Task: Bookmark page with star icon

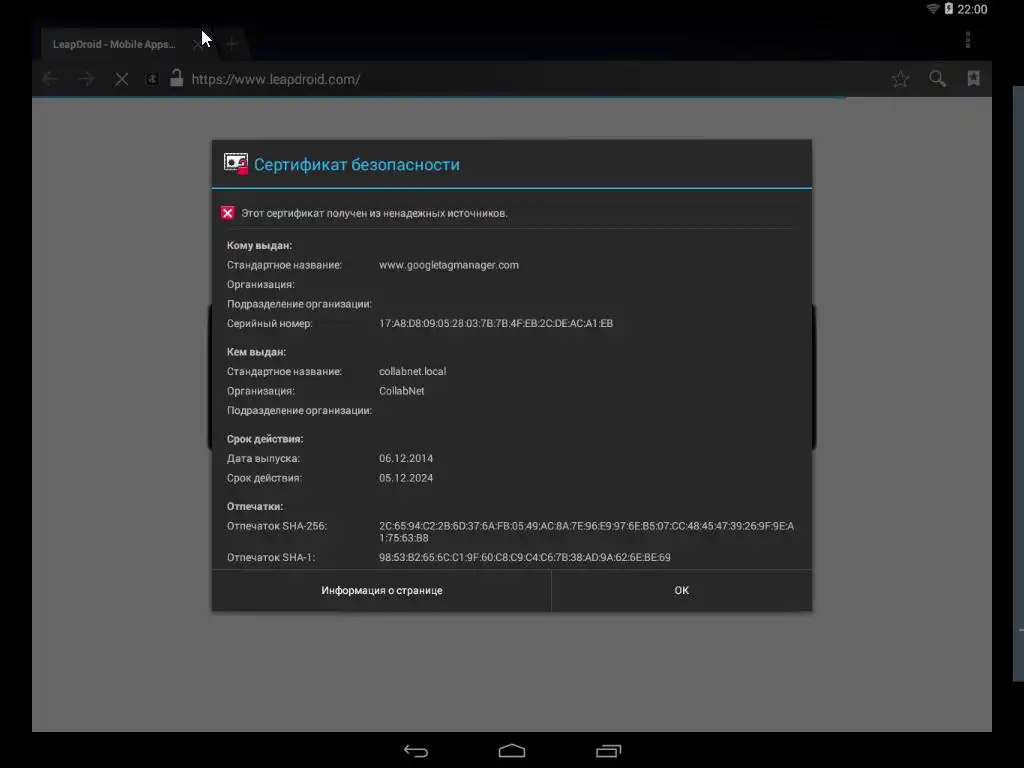Action: (x=900, y=79)
